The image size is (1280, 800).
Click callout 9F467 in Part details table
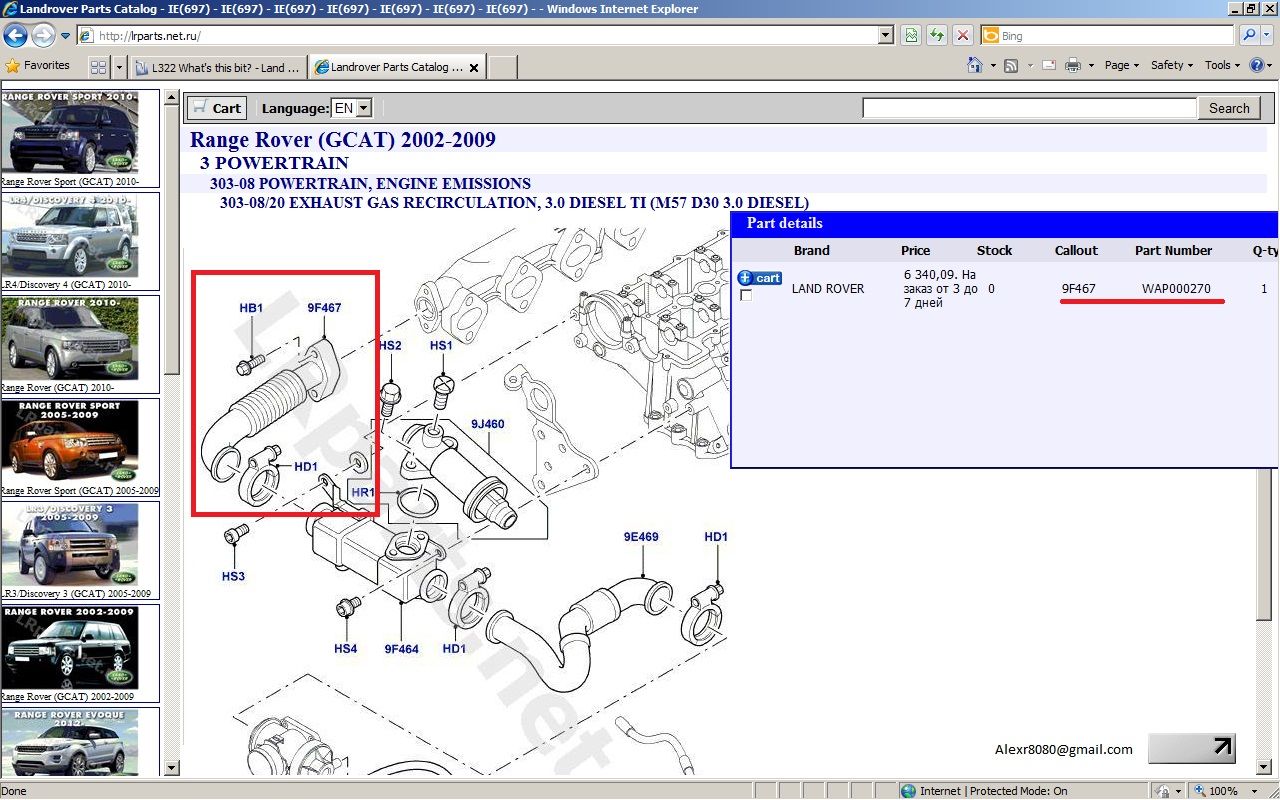pos(1079,289)
